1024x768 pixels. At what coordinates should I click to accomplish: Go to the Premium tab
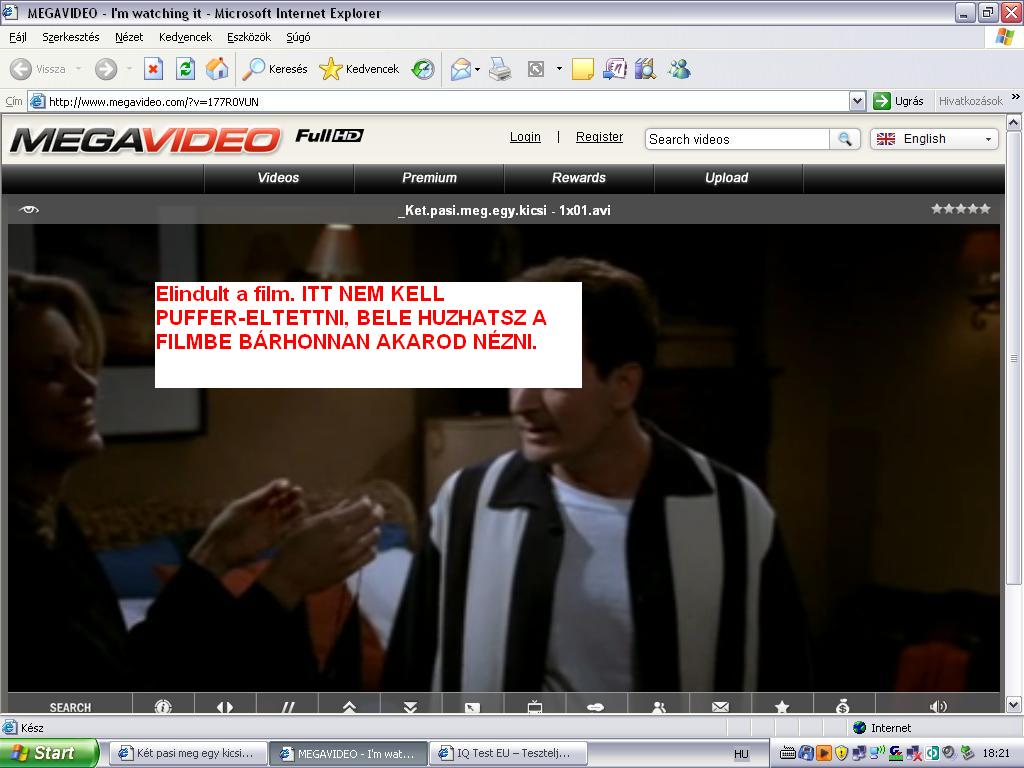[x=429, y=178]
